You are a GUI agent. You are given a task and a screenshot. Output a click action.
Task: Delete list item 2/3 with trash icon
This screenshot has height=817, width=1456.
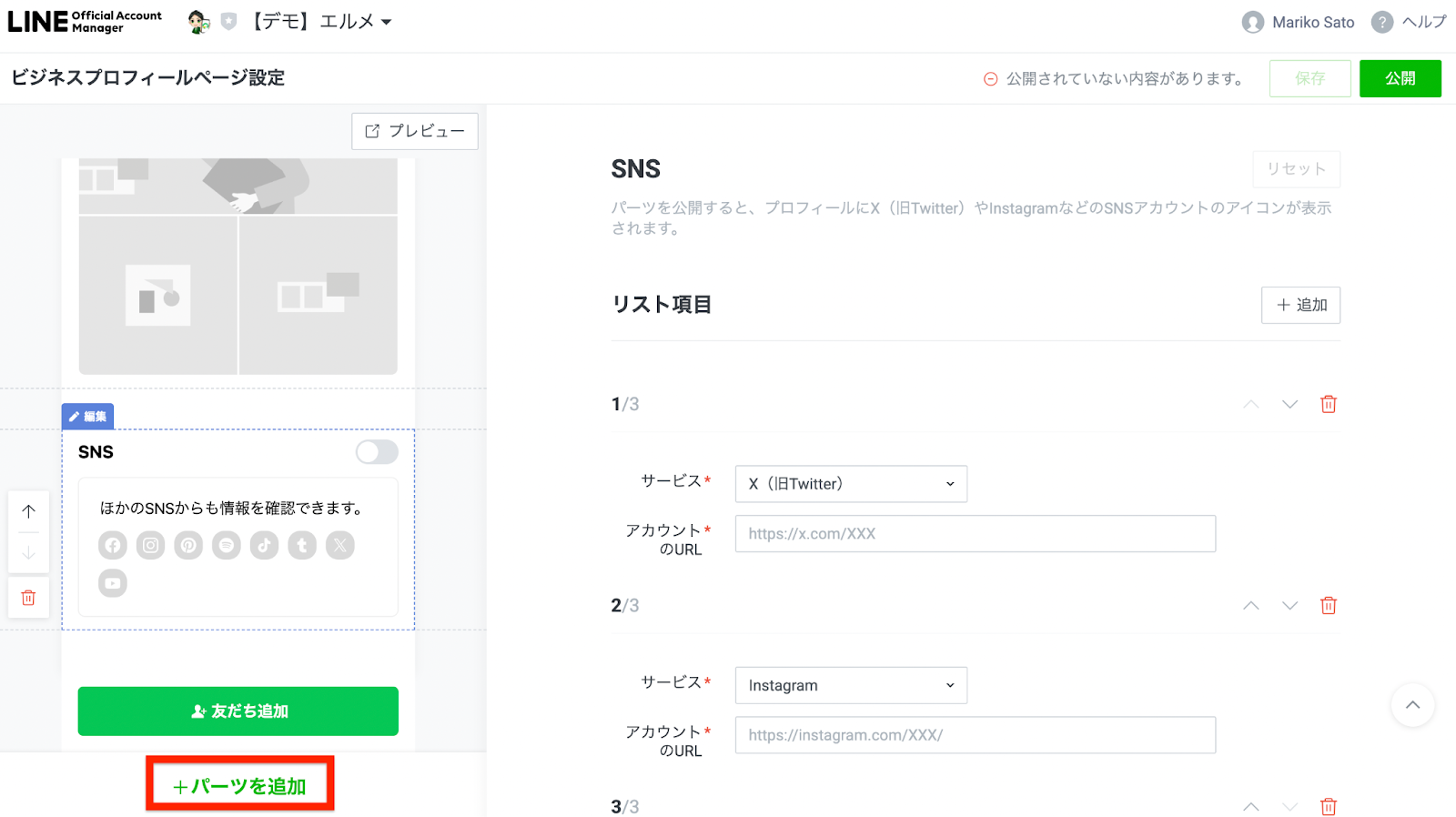pyautogui.click(x=1328, y=606)
